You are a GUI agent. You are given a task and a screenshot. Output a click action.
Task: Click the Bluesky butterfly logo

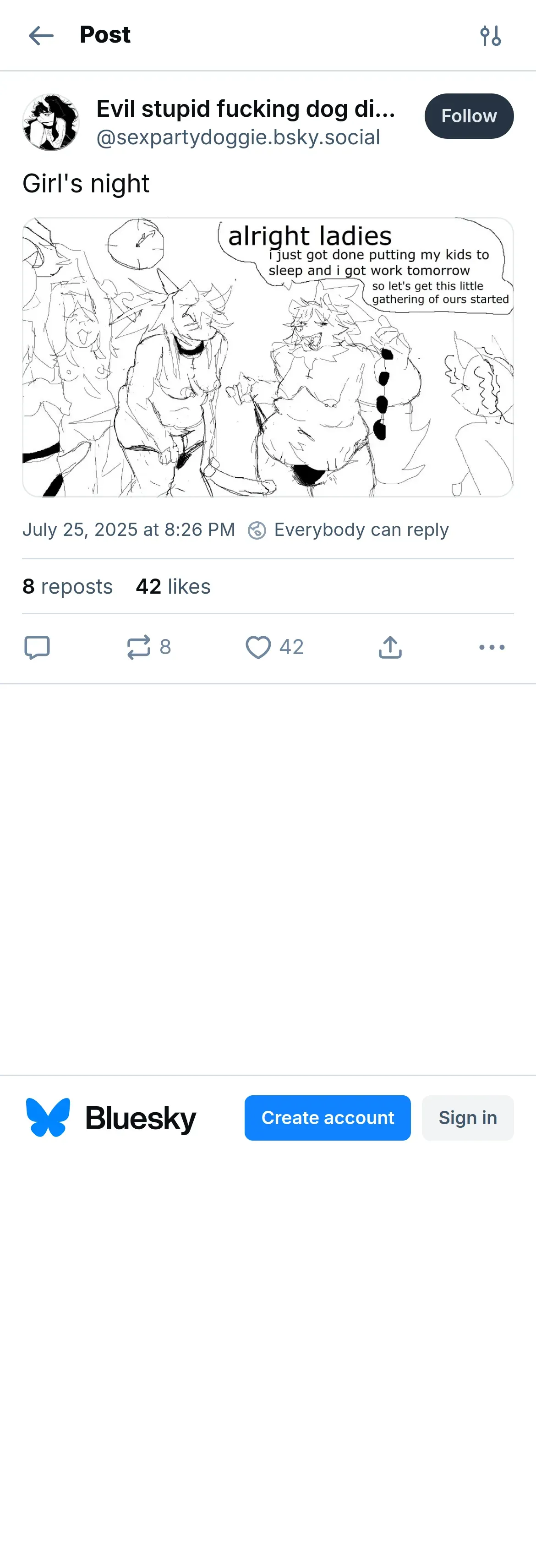(x=48, y=1118)
